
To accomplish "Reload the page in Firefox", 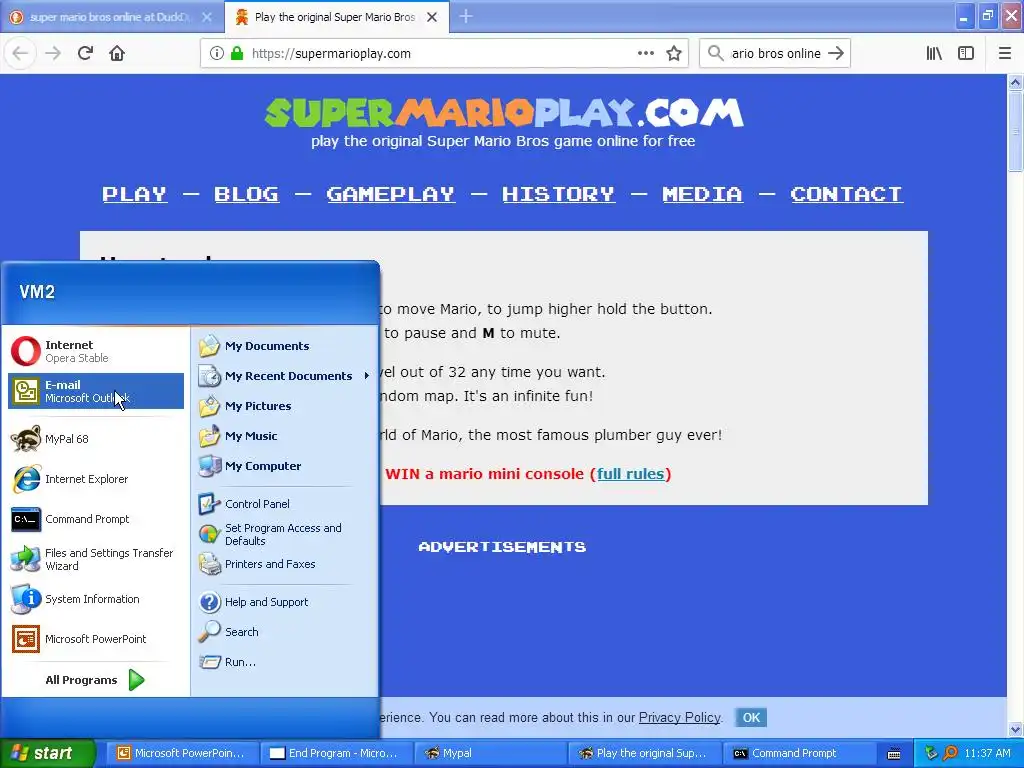I will pyautogui.click(x=86, y=53).
